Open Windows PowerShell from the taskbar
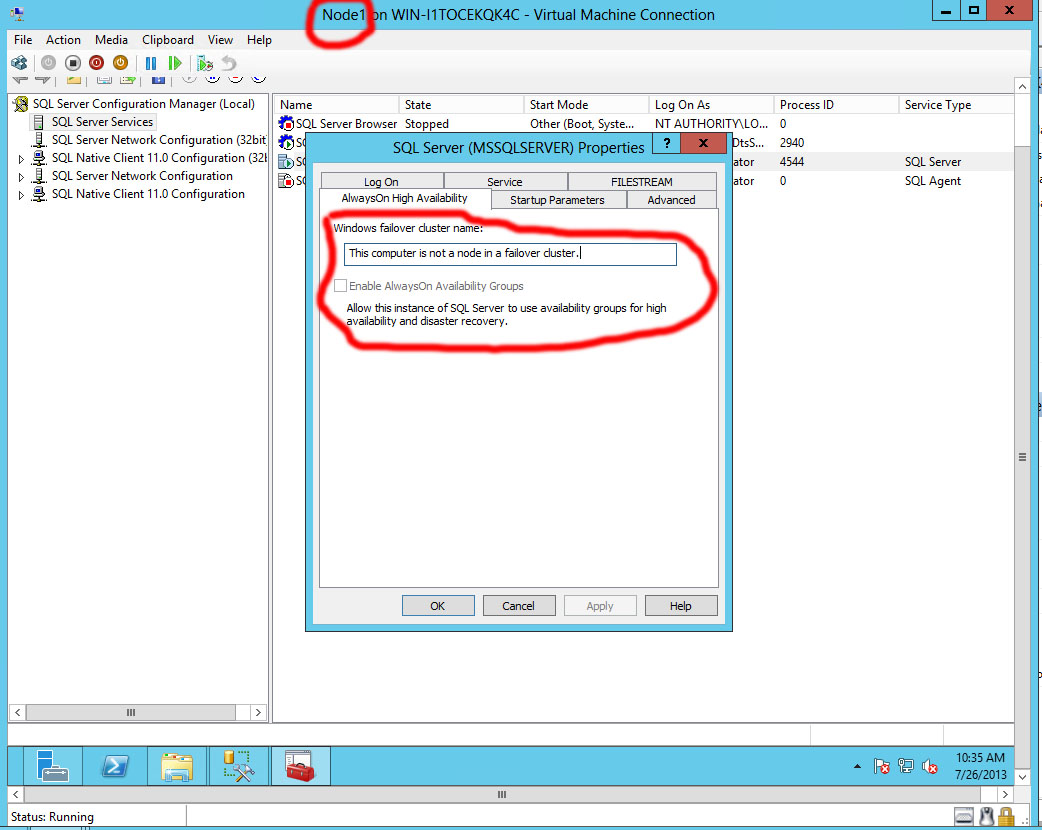Image resolution: width=1042 pixels, height=830 pixels. [x=114, y=766]
